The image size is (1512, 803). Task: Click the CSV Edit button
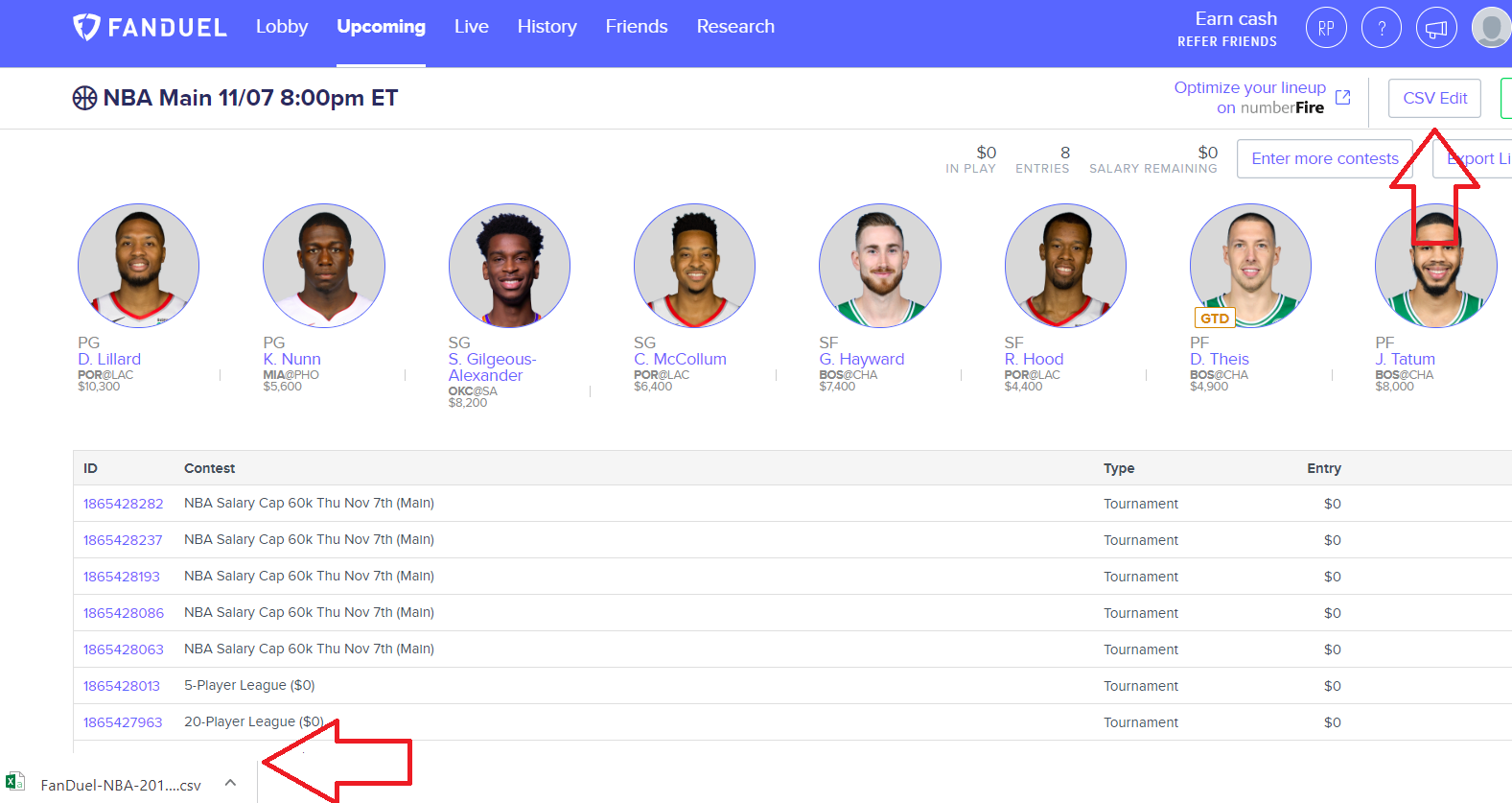[1434, 98]
